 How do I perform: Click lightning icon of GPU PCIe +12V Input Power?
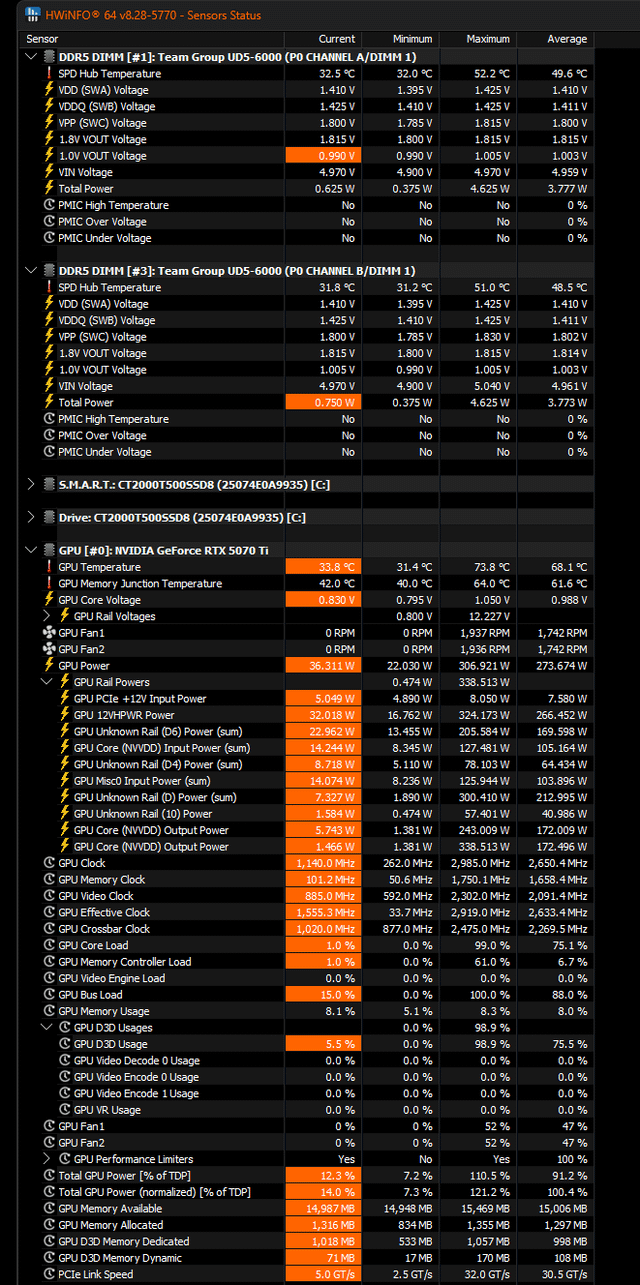tap(65, 699)
